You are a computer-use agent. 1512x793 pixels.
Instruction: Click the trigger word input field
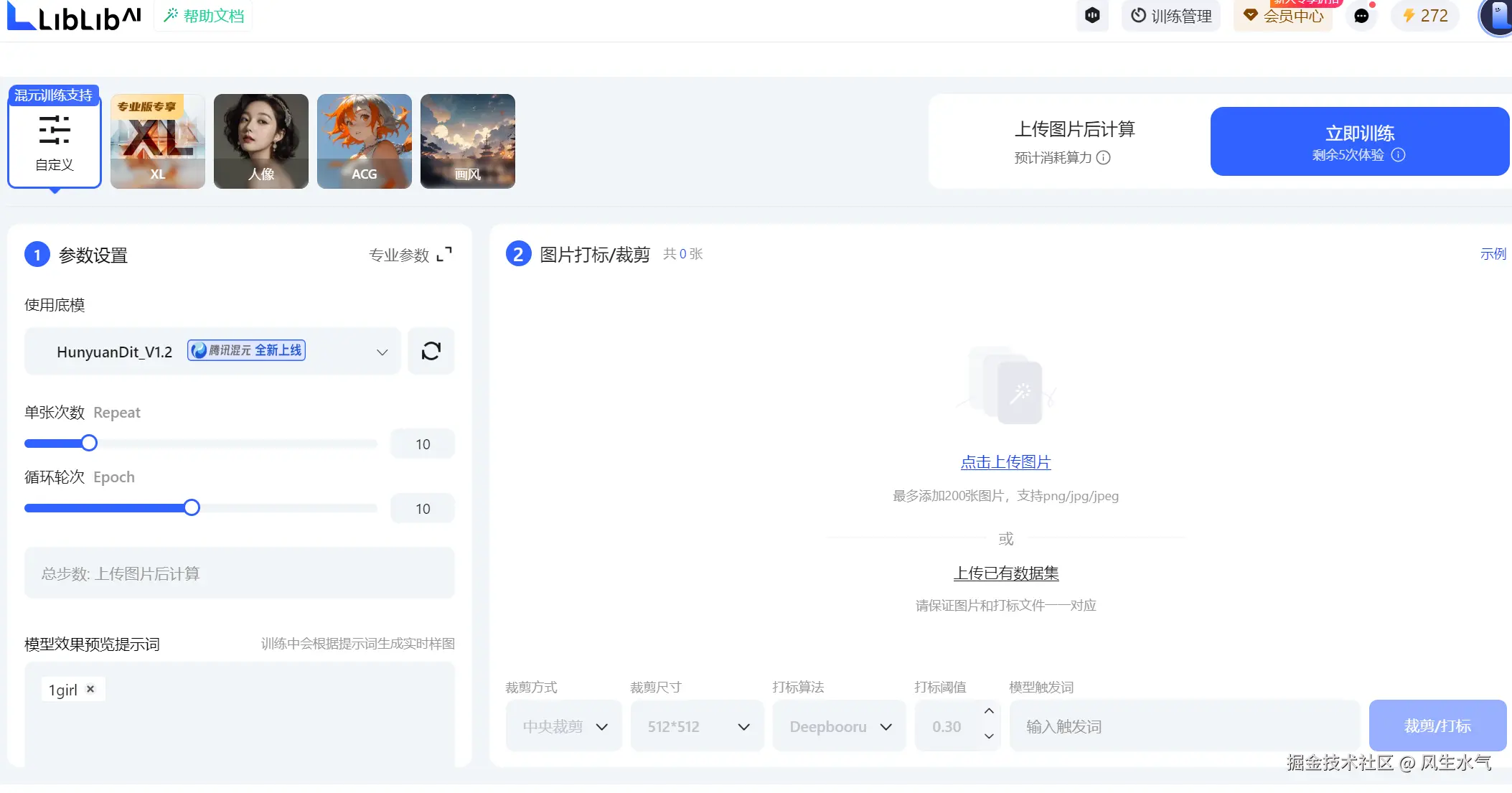(x=1184, y=726)
